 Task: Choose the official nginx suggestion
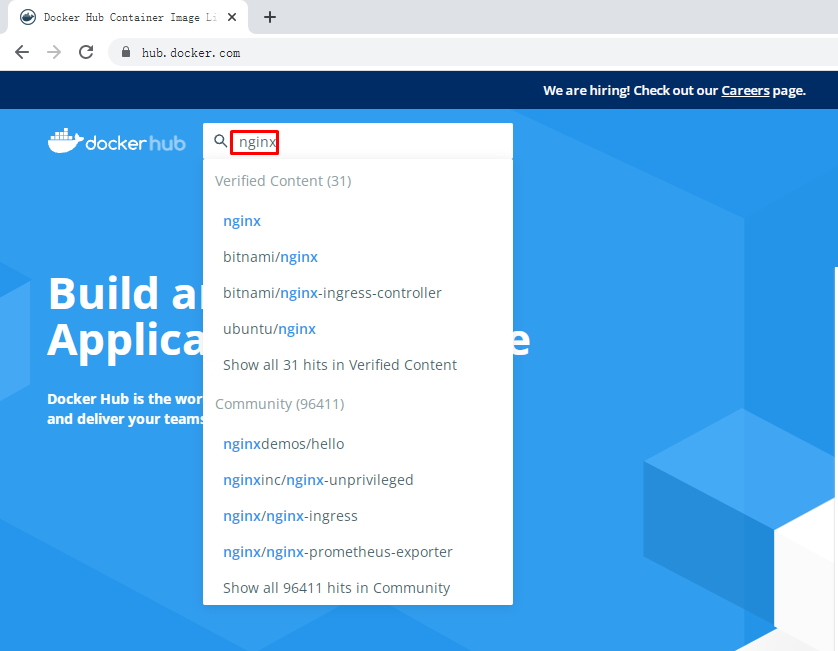[242, 221]
